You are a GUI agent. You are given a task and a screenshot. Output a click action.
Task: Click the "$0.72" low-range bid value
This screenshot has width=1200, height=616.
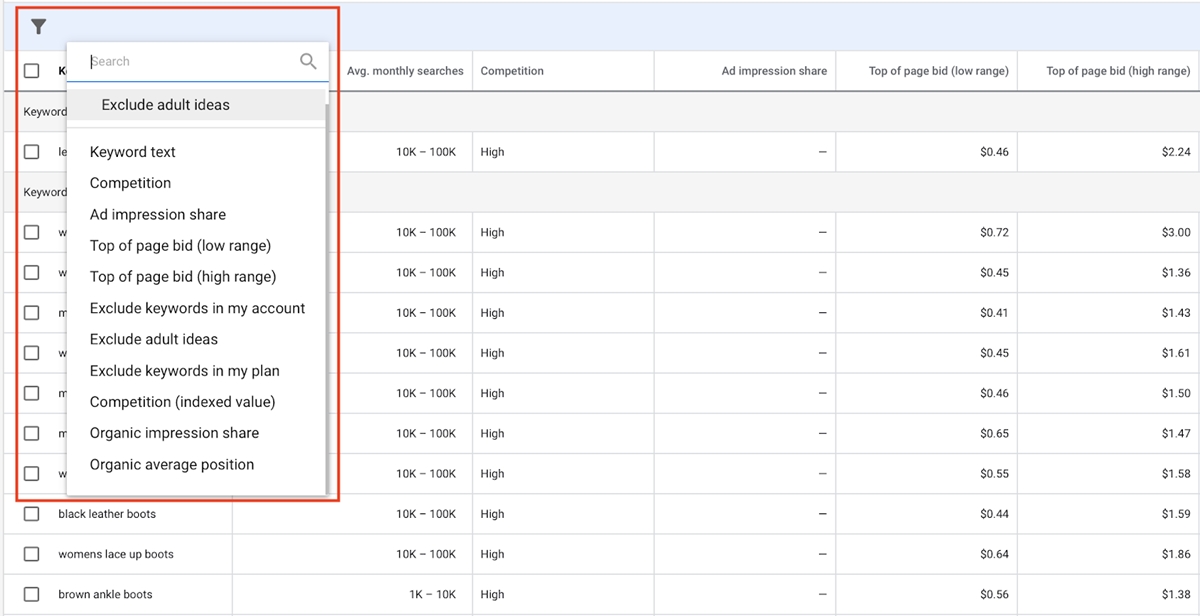[994, 232]
